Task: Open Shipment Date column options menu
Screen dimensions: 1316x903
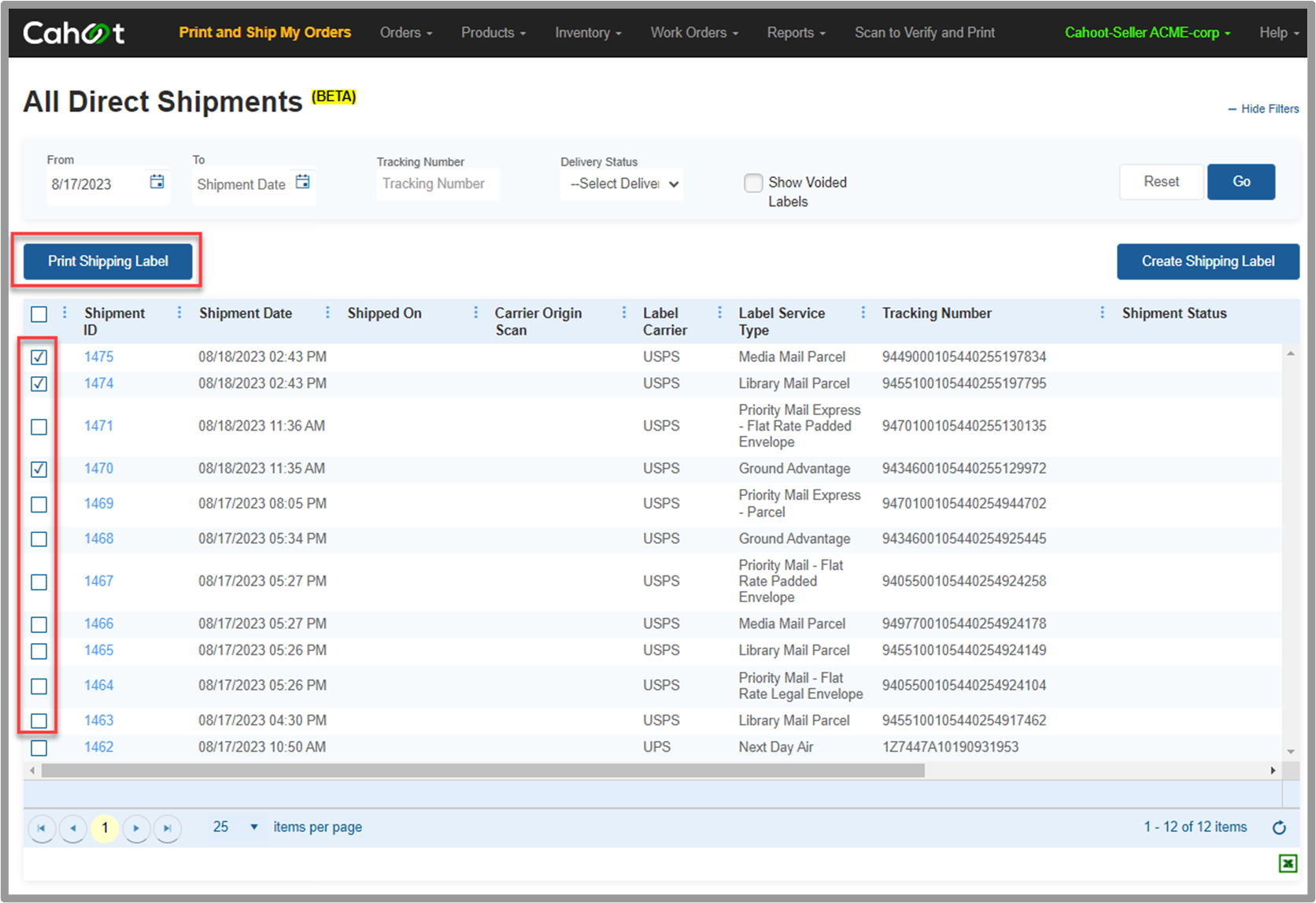Action: coord(327,313)
